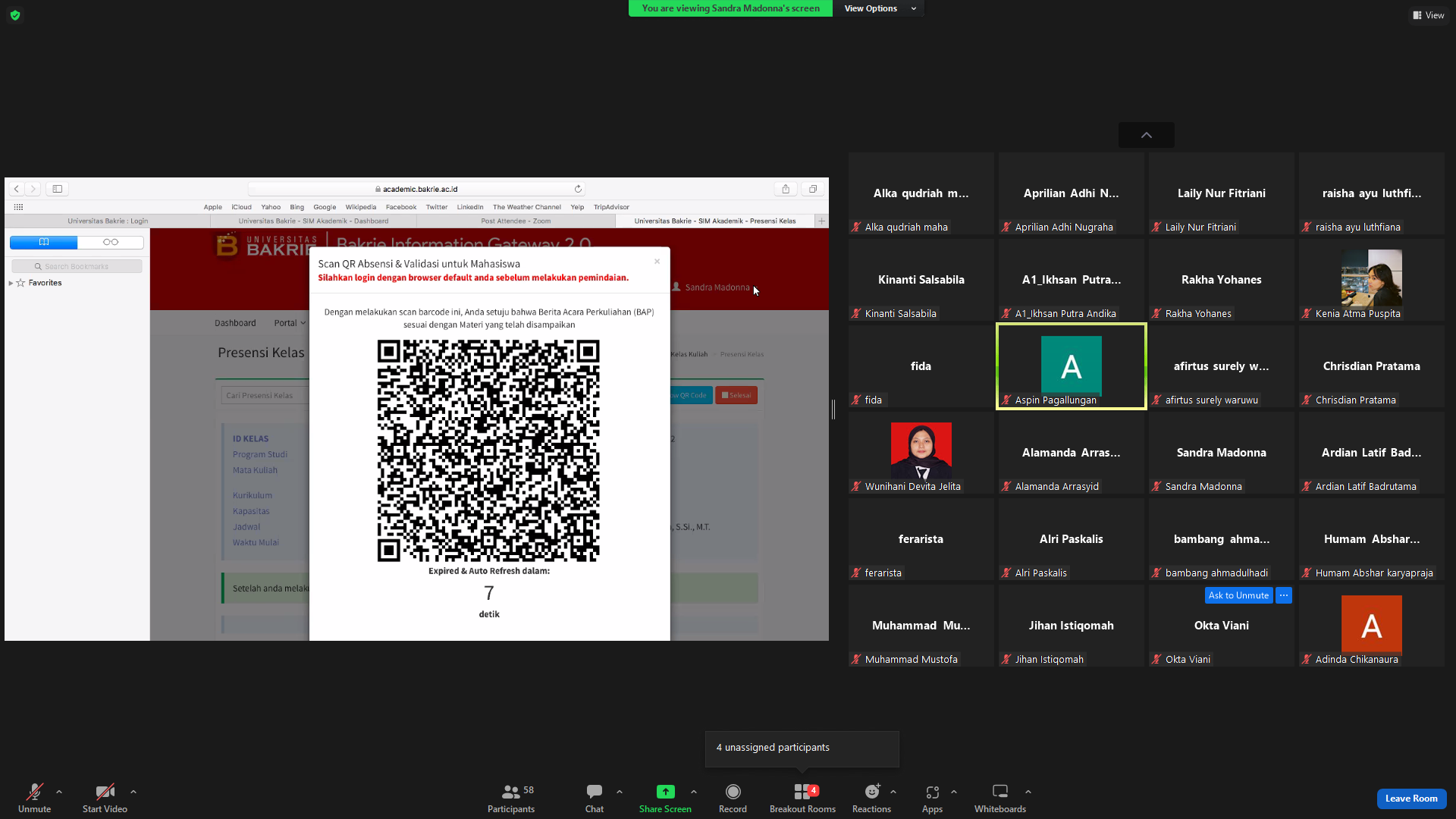Click the academic.bakrie.ac.id address bar
The image size is (1456, 819).
pyautogui.click(x=416, y=189)
